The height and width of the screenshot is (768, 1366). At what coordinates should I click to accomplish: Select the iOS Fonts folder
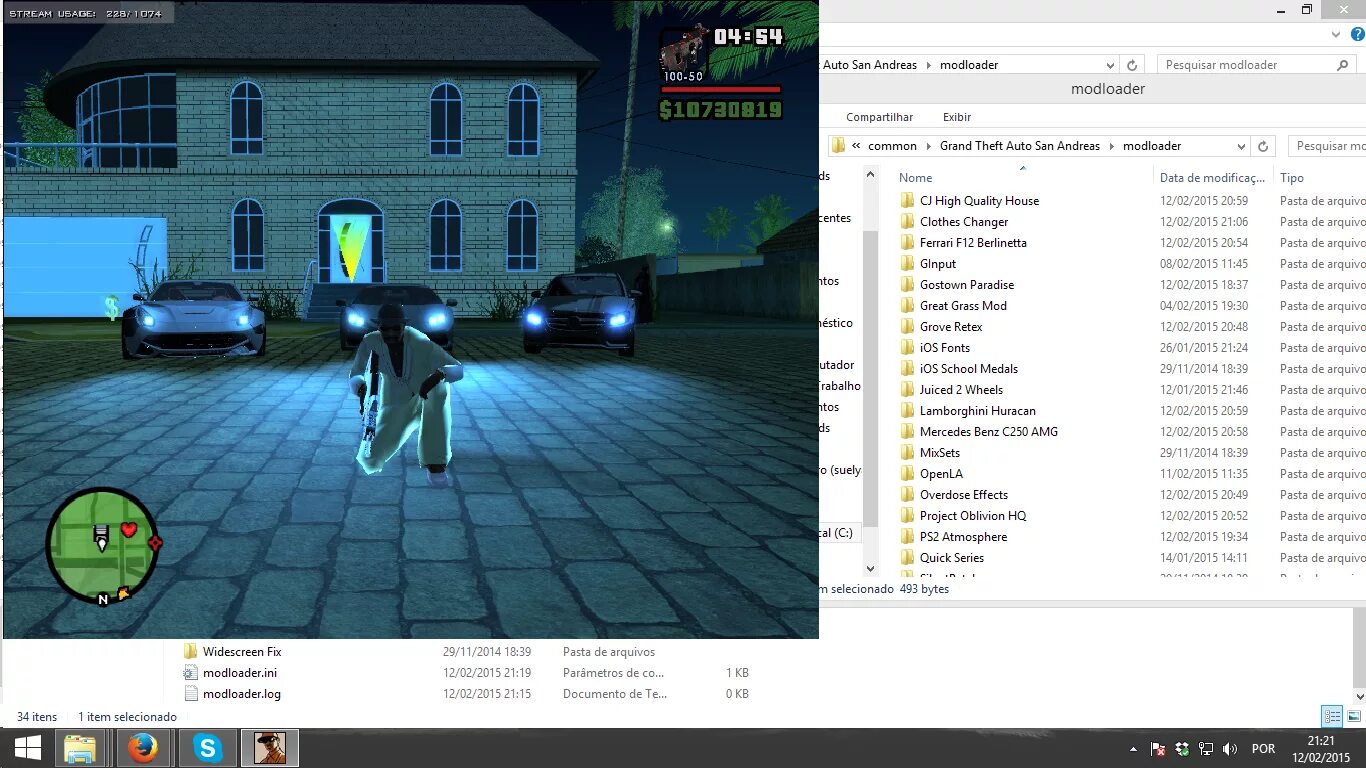coord(945,348)
